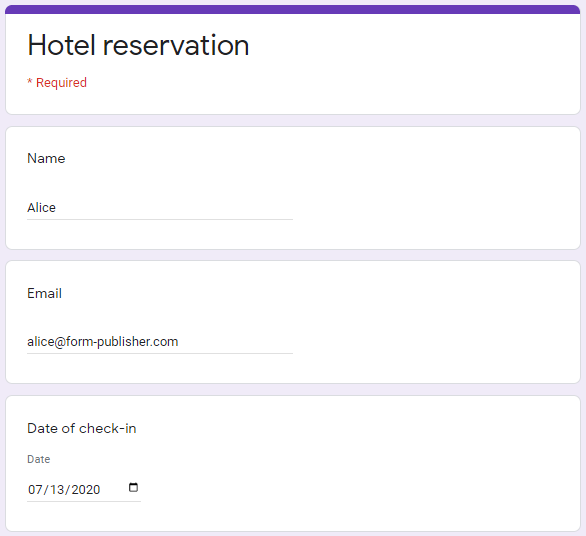This screenshot has height=536, width=586.
Task: Click the red asterisk before Required
Action: (x=30, y=81)
